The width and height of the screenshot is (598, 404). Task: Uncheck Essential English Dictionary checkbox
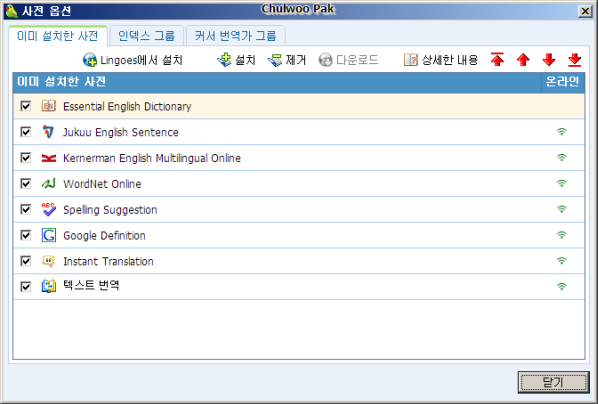coord(26,106)
